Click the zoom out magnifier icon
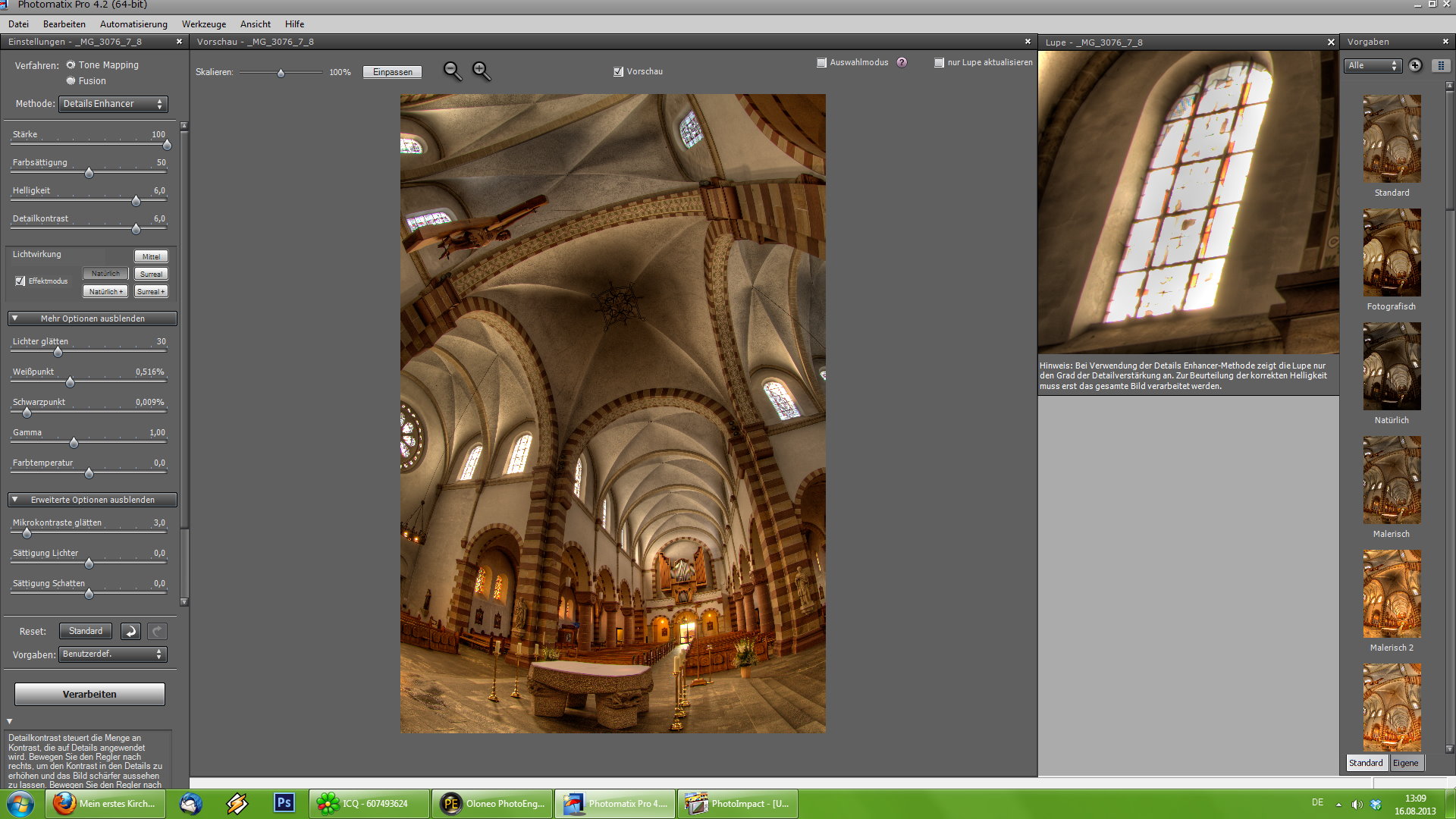 (452, 71)
